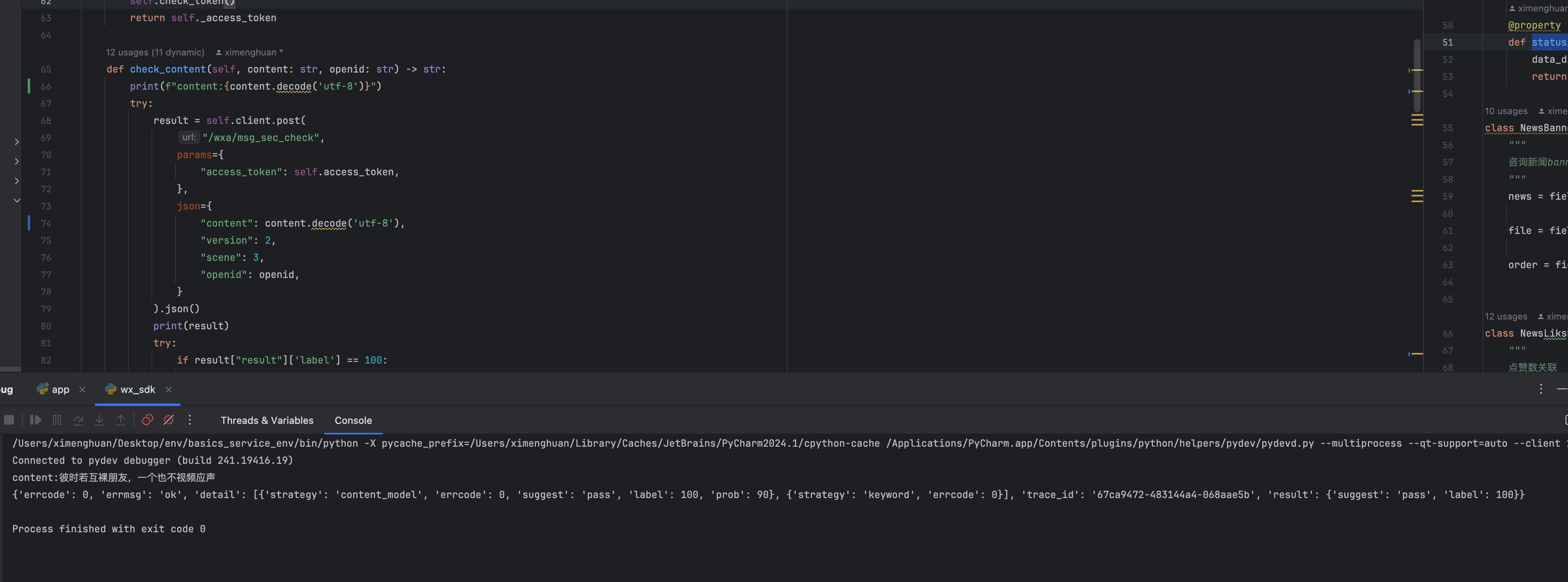
Task: Click the highlighted status identifier in right editor
Action: pos(1549,43)
